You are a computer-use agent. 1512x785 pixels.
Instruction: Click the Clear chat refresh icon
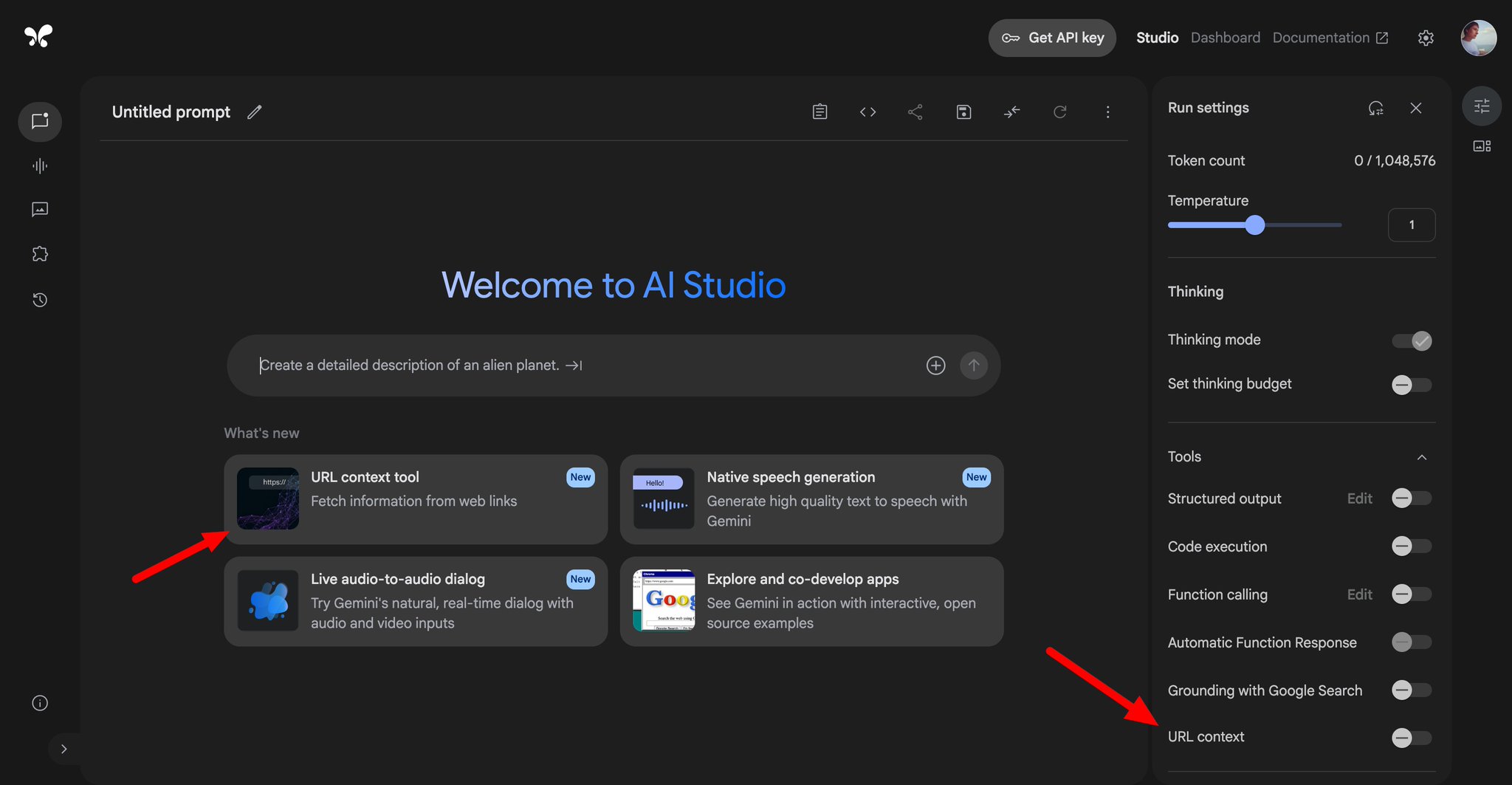pos(1059,112)
